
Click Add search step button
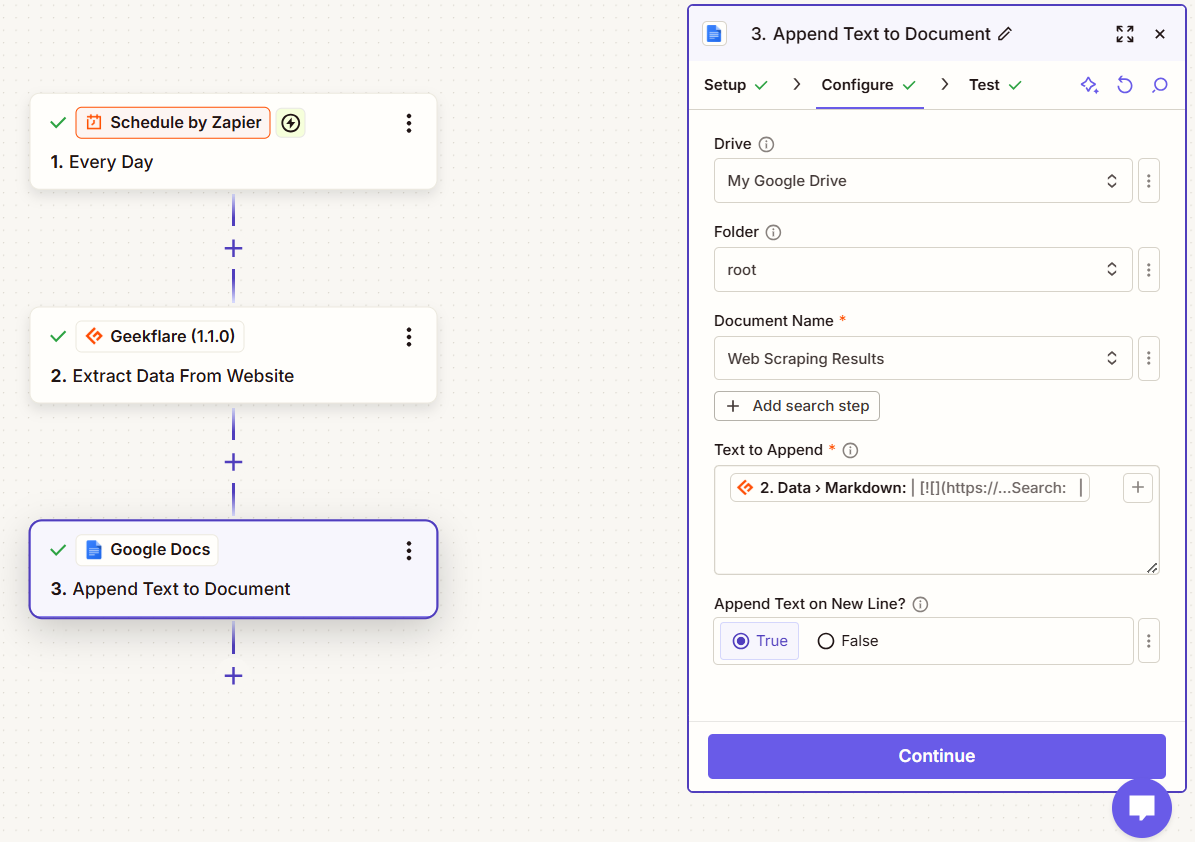(x=796, y=406)
